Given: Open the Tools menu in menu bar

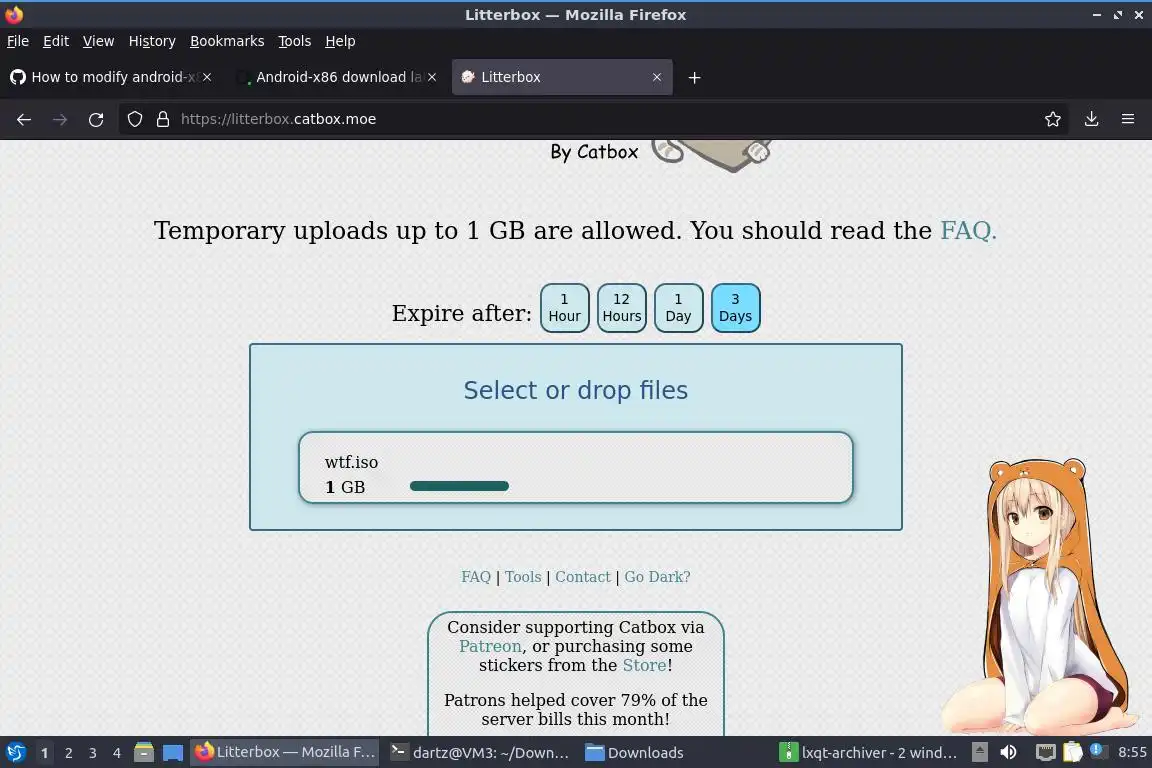Looking at the screenshot, I should [295, 41].
